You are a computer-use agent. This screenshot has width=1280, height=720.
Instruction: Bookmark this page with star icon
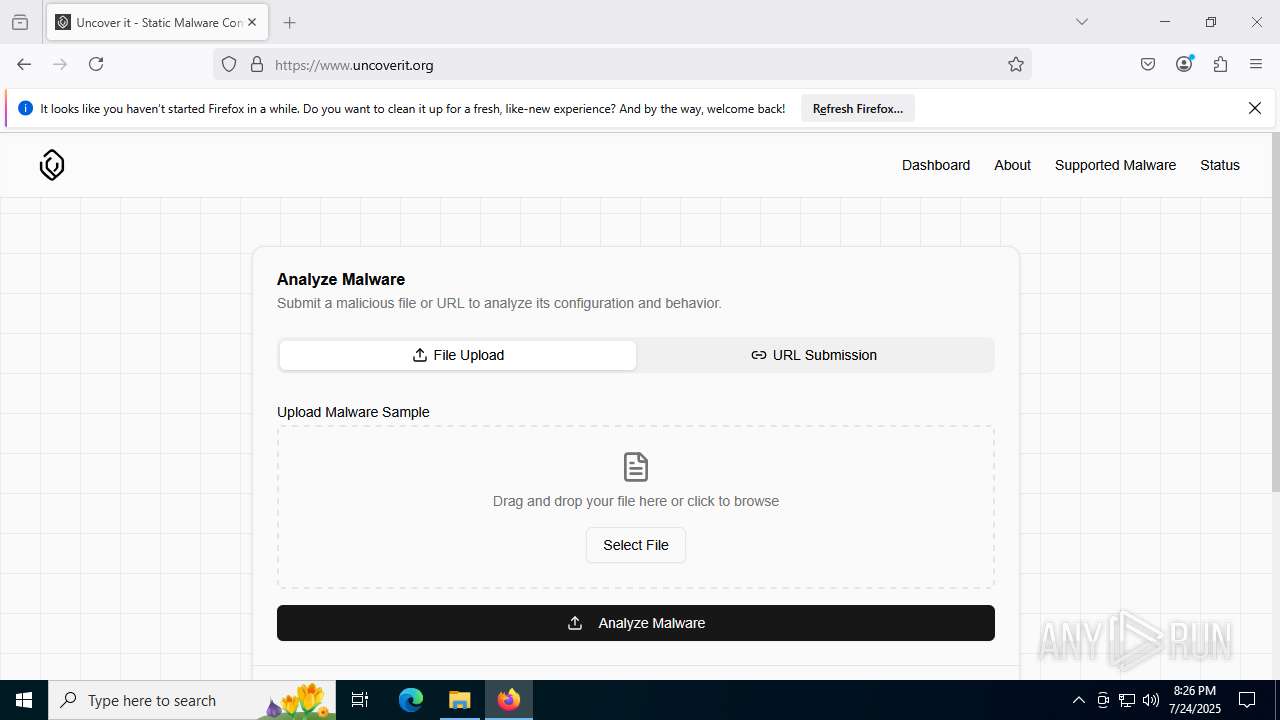[x=1016, y=65]
